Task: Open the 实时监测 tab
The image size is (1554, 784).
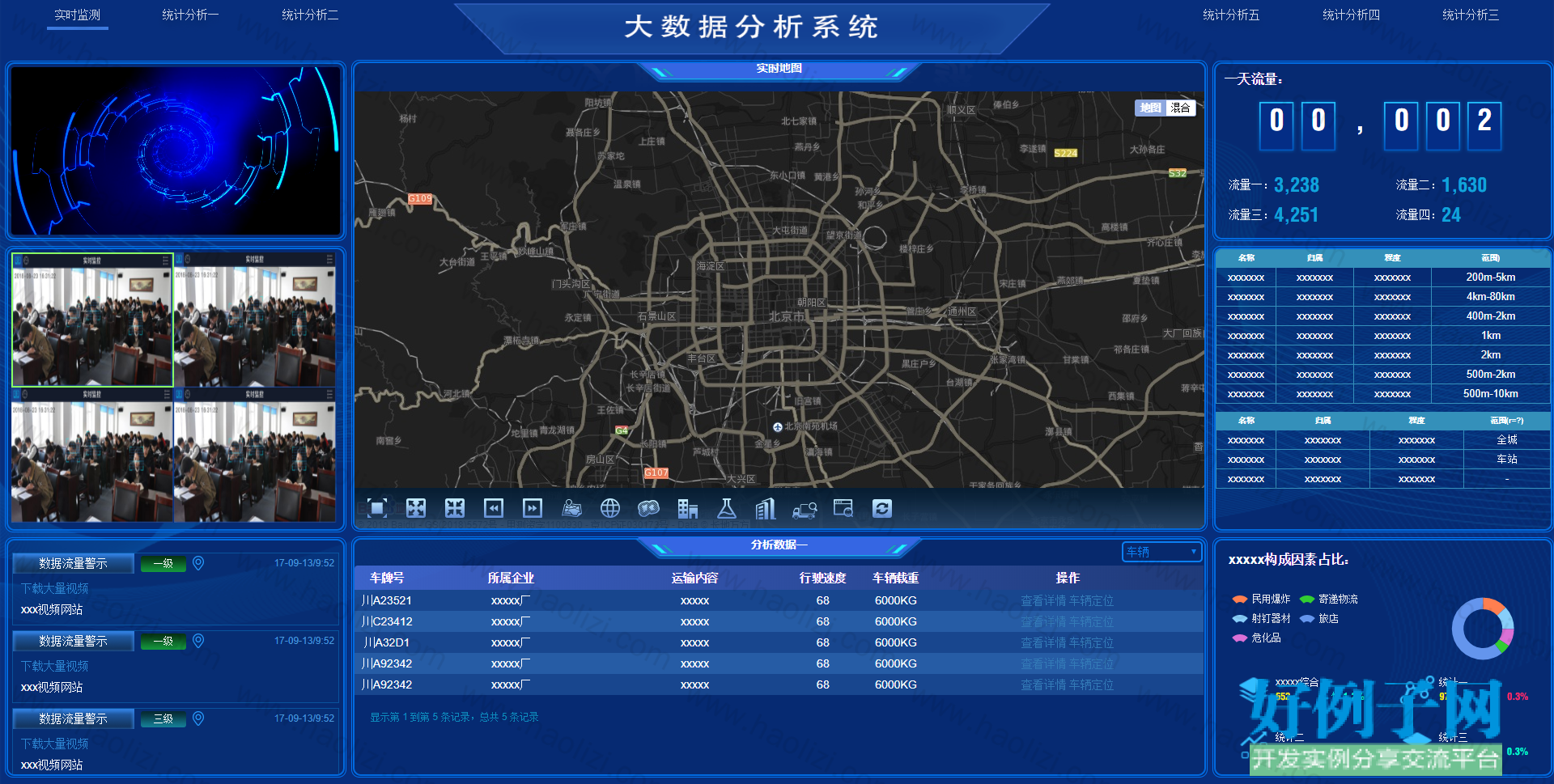Action: pos(78,15)
